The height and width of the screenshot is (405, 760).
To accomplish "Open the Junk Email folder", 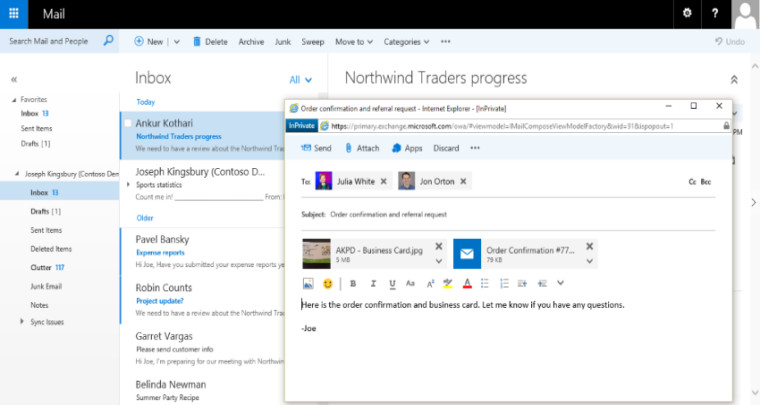I will click(46, 286).
